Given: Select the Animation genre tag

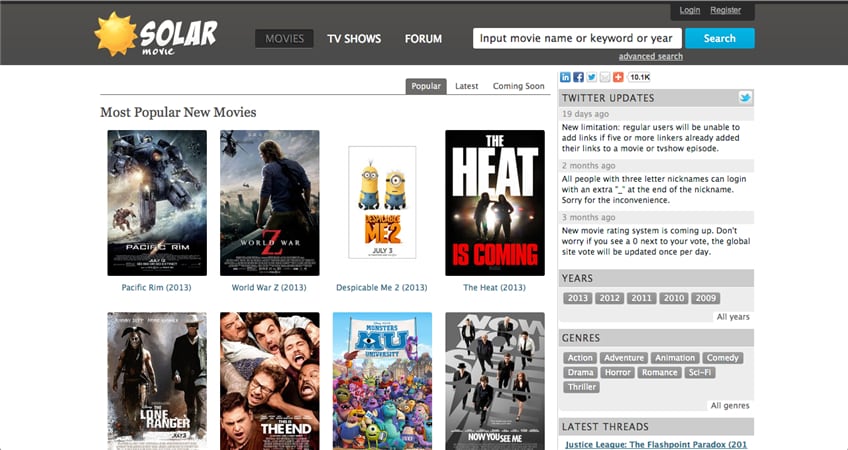Looking at the screenshot, I should click(675, 358).
